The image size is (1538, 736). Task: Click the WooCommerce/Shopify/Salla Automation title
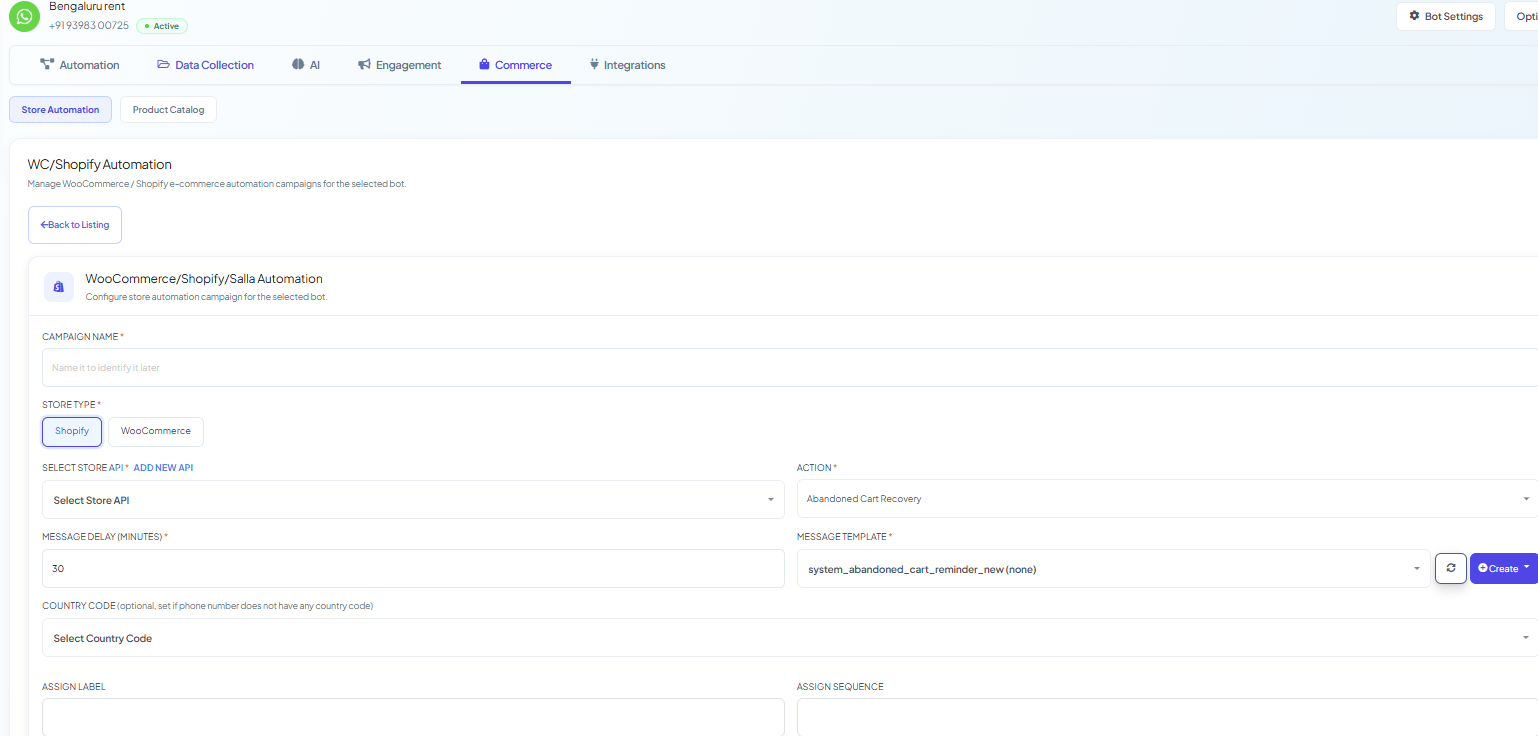click(x=204, y=279)
